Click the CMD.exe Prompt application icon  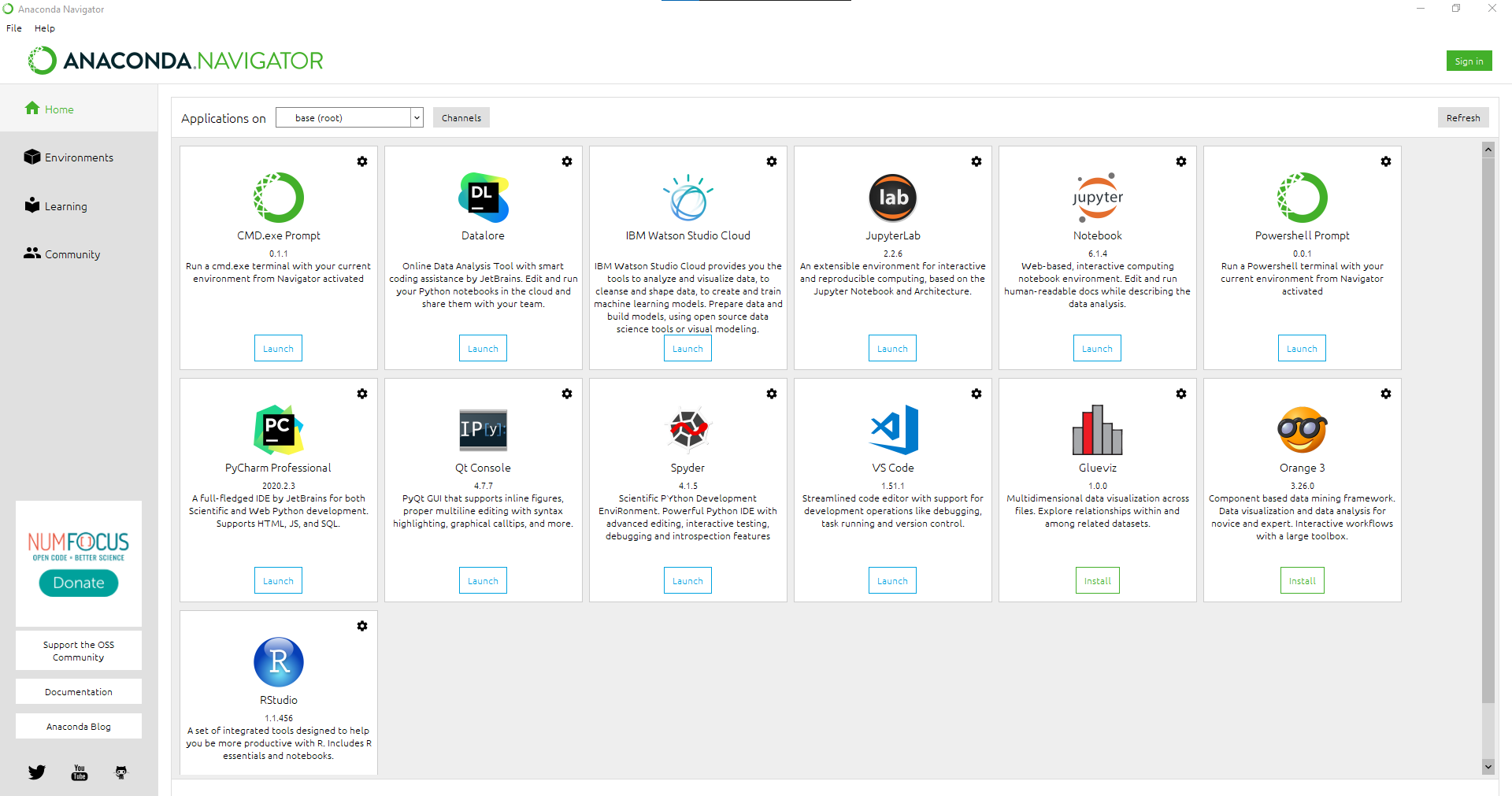point(279,198)
